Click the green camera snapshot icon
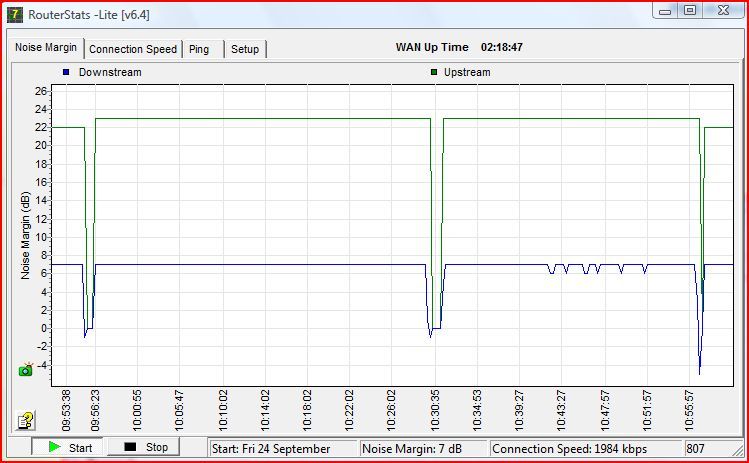749x463 pixels. [x=26, y=369]
